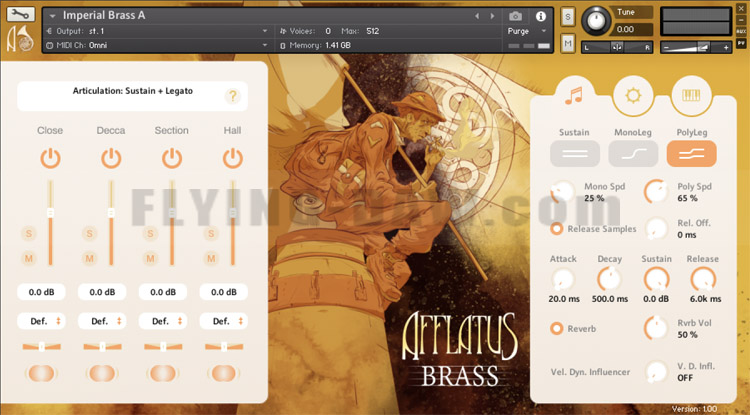Click the master volume slider

[x=696, y=47]
